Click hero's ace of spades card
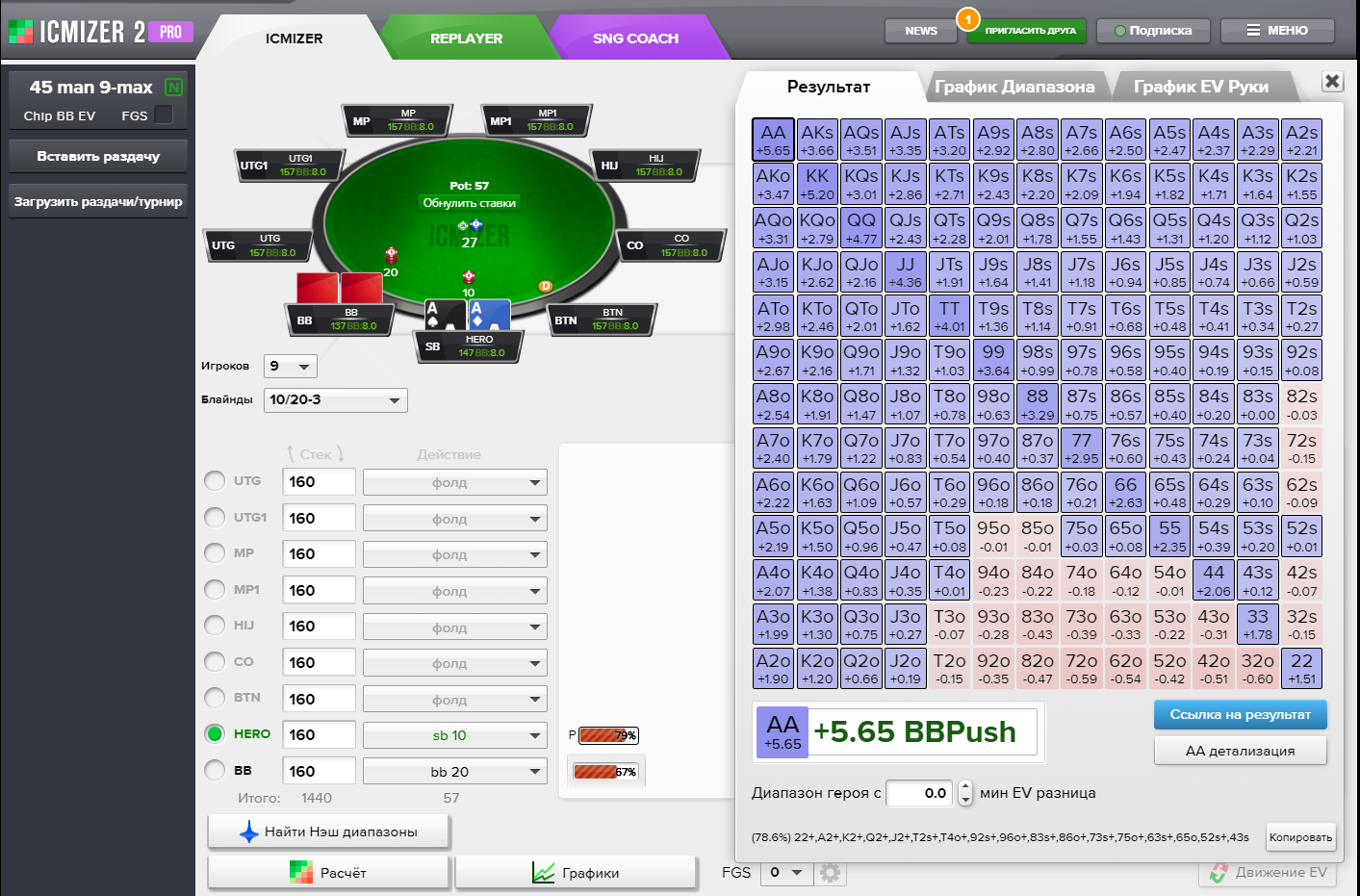The height and width of the screenshot is (896, 1360). 446,315
